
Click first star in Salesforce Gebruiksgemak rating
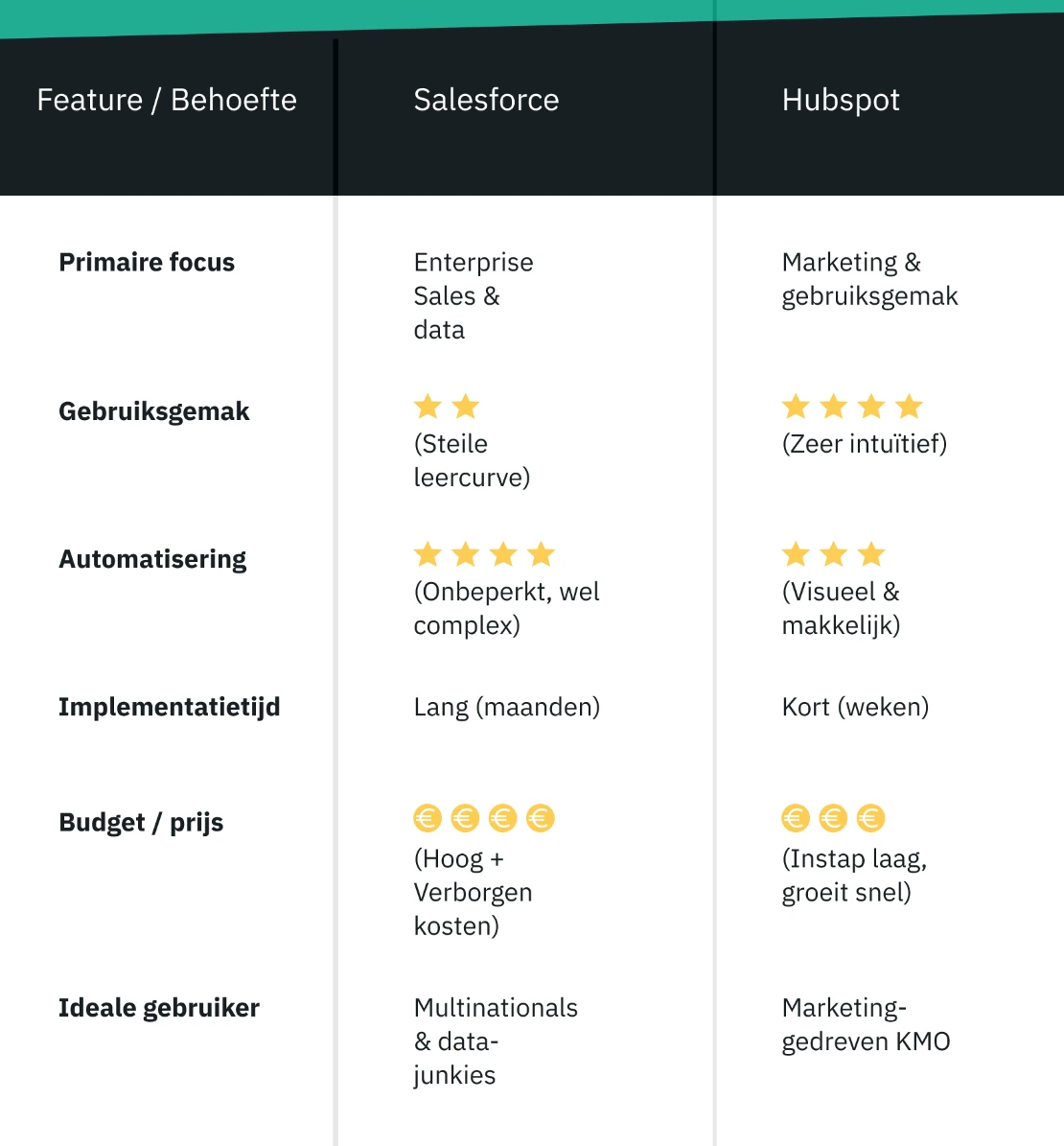[x=428, y=407]
